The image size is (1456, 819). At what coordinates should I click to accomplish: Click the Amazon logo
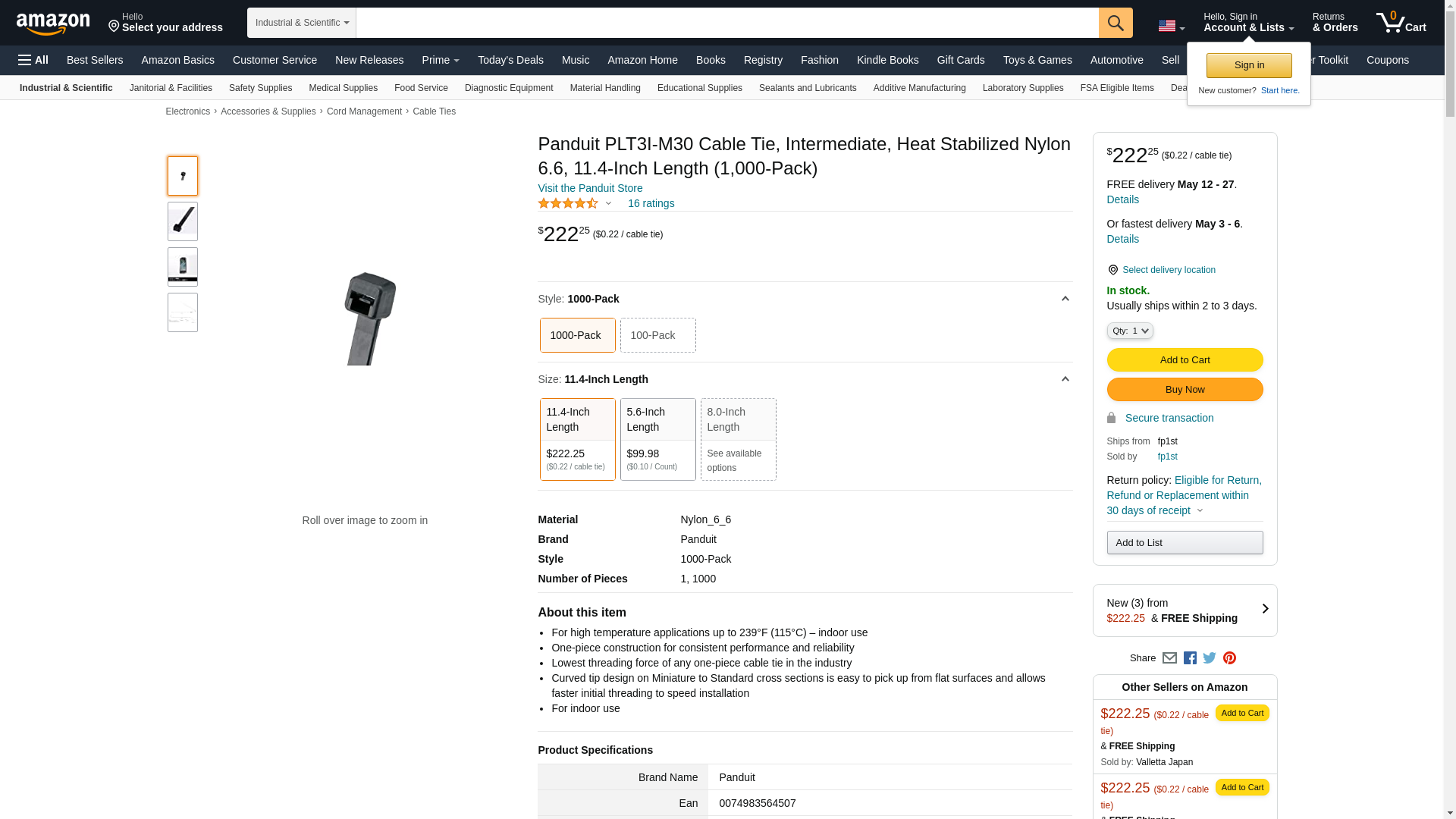point(53,24)
